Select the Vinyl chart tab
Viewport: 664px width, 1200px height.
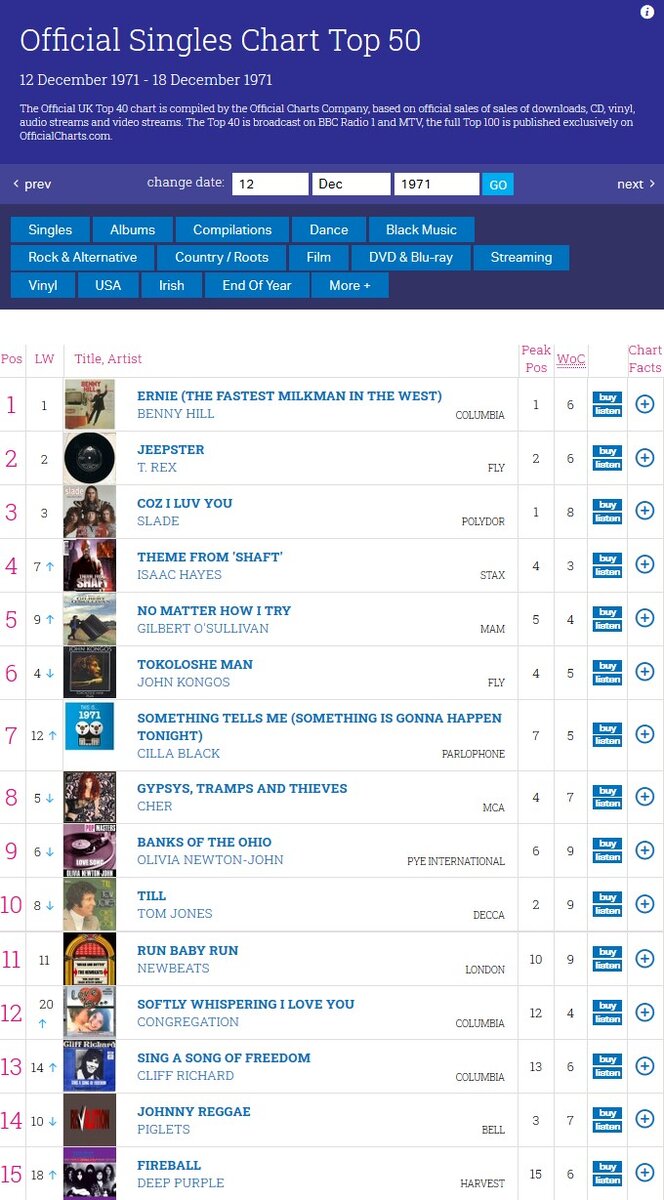point(43,285)
